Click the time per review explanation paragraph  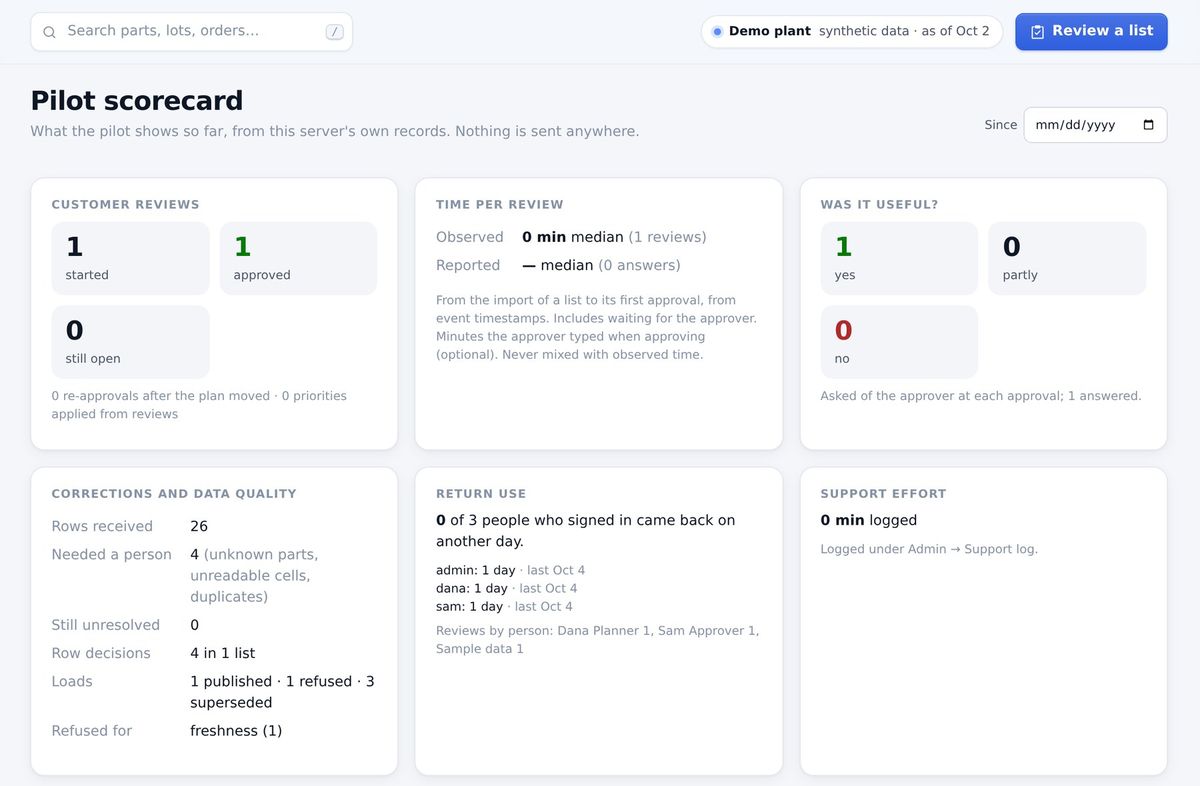tap(597, 327)
